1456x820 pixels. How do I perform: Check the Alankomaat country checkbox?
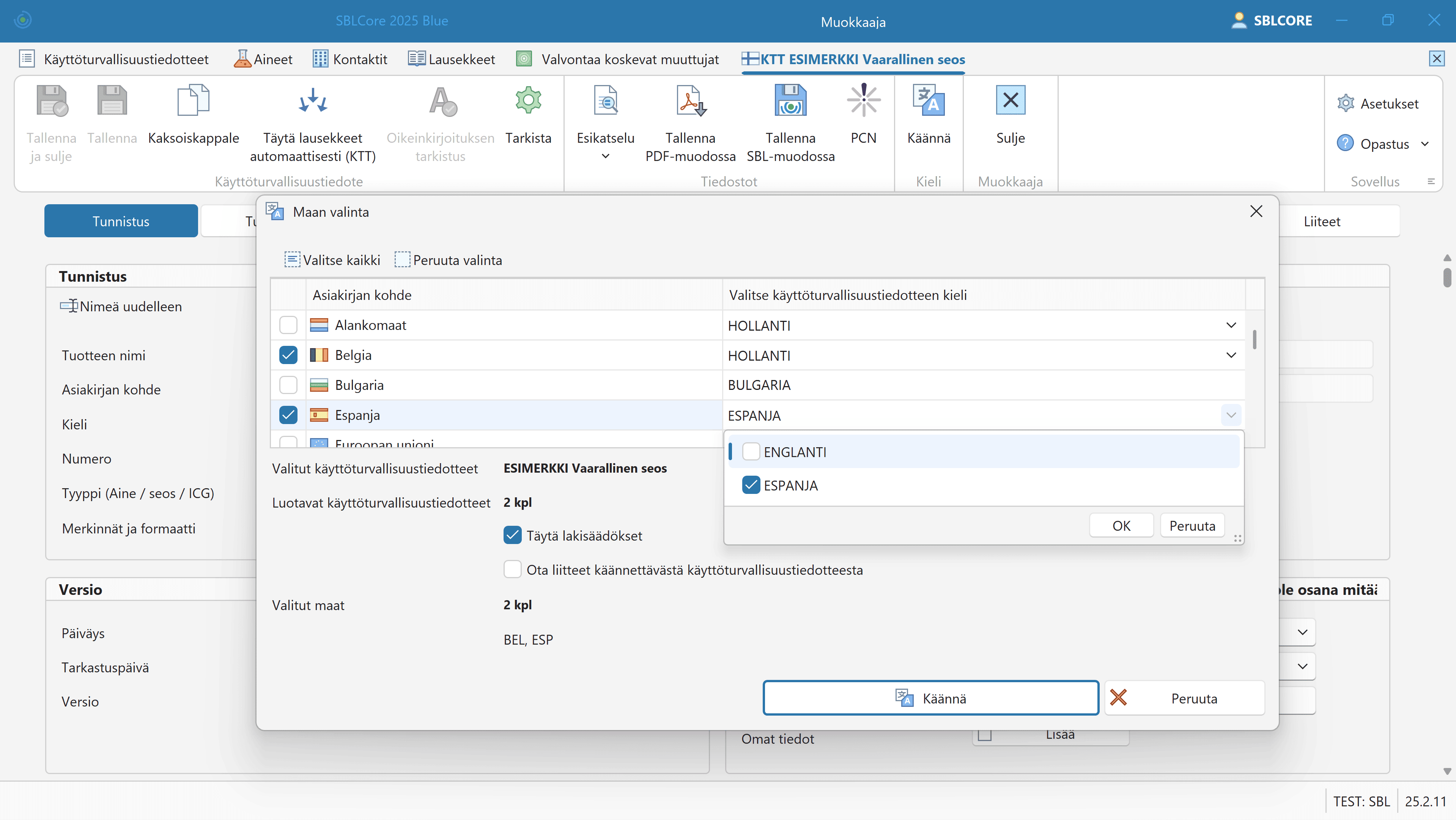(x=288, y=325)
